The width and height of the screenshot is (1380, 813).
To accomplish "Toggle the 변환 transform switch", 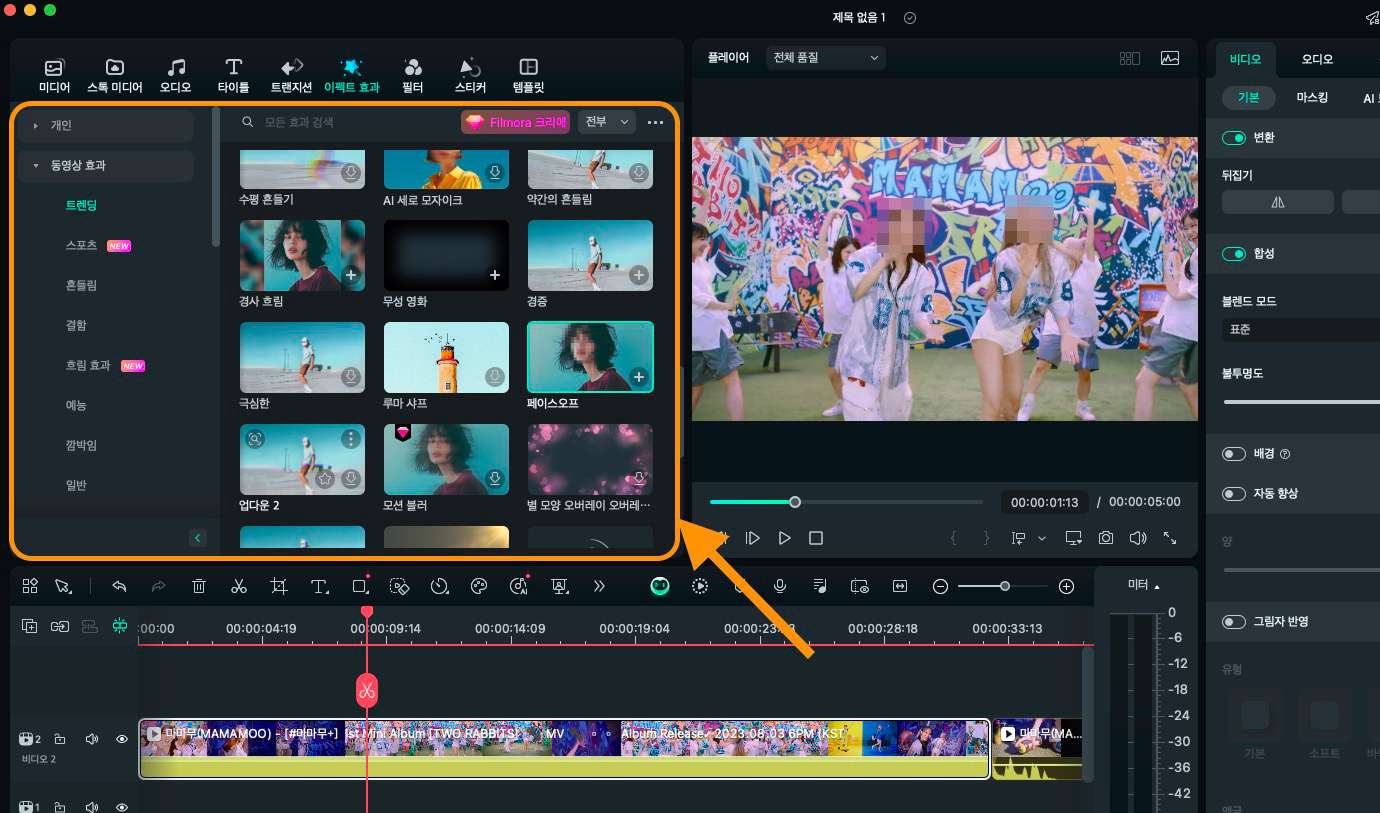I will tap(1234, 138).
